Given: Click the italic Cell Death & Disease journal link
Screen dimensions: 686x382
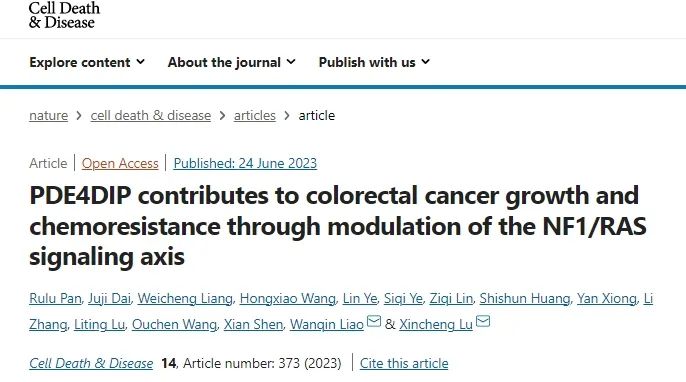Looking at the screenshot, I should click(x=91, y=363).
